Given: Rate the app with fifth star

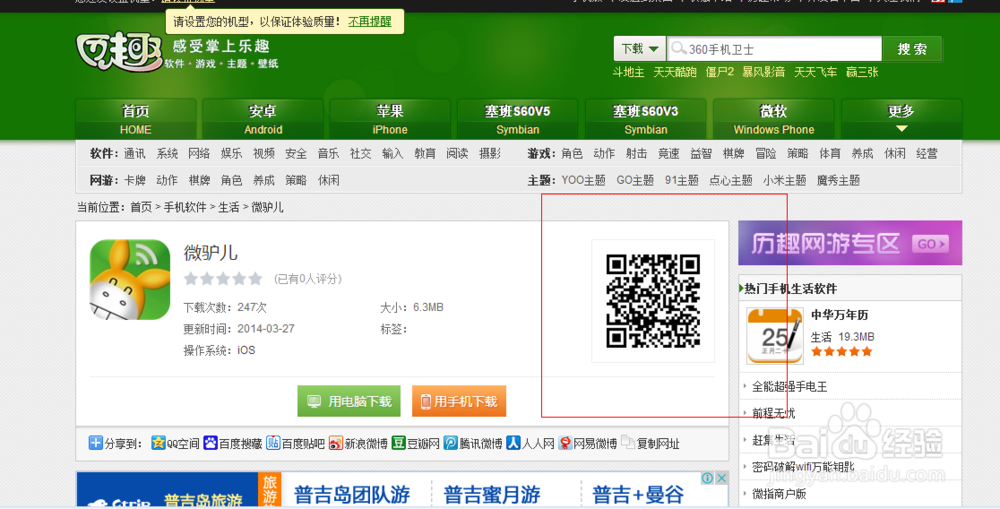Looking at the screenshot, I should pos(256,279).
